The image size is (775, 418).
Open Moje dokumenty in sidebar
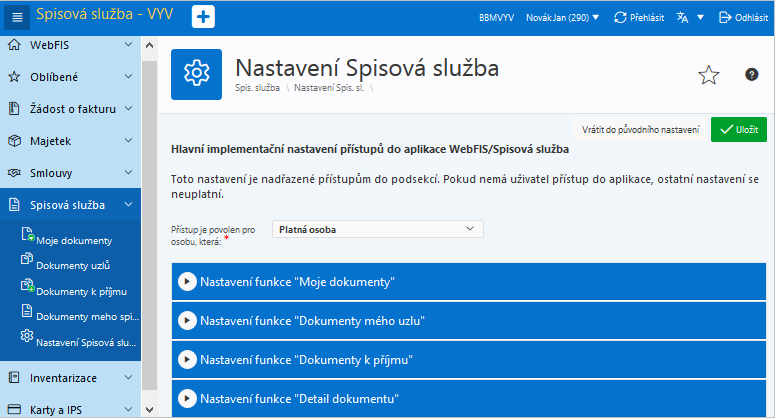point(73,240)
